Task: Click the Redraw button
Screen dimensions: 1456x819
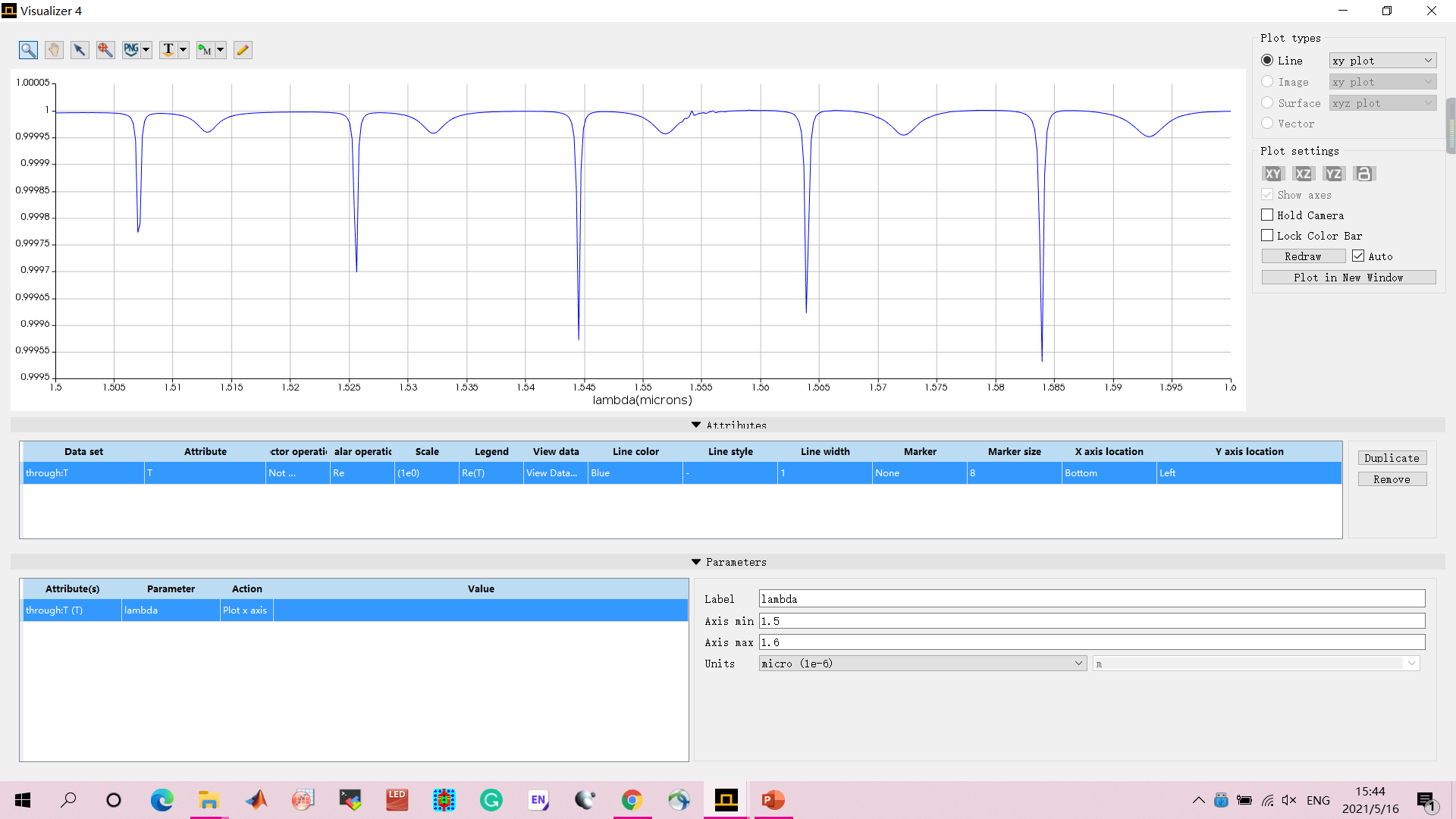Action: point(1303,256)
